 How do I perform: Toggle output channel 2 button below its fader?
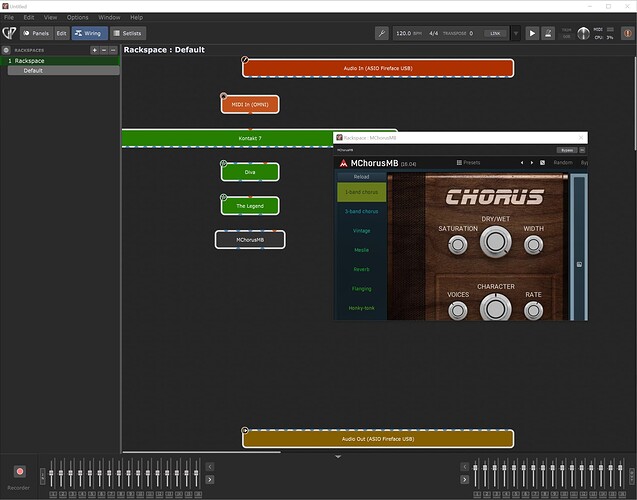[487, 494]
